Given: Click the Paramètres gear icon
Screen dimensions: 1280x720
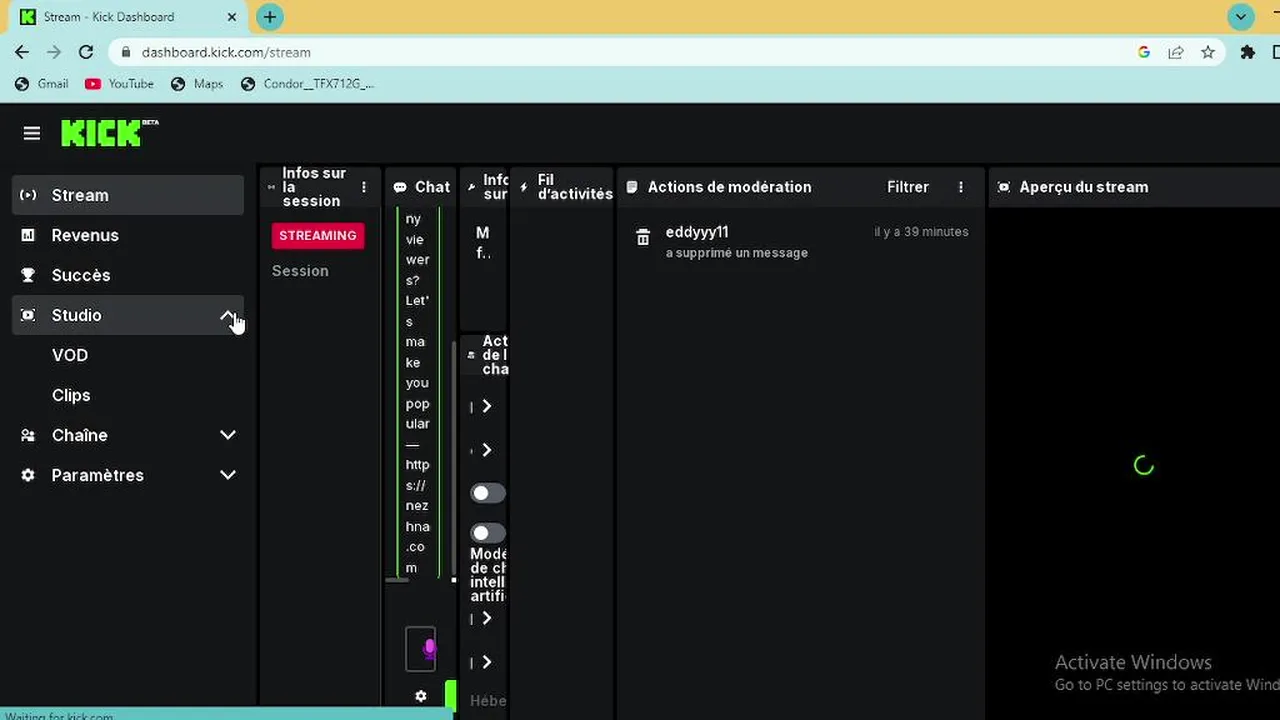Looking at the screenshot, I should [x=28, y=475].
